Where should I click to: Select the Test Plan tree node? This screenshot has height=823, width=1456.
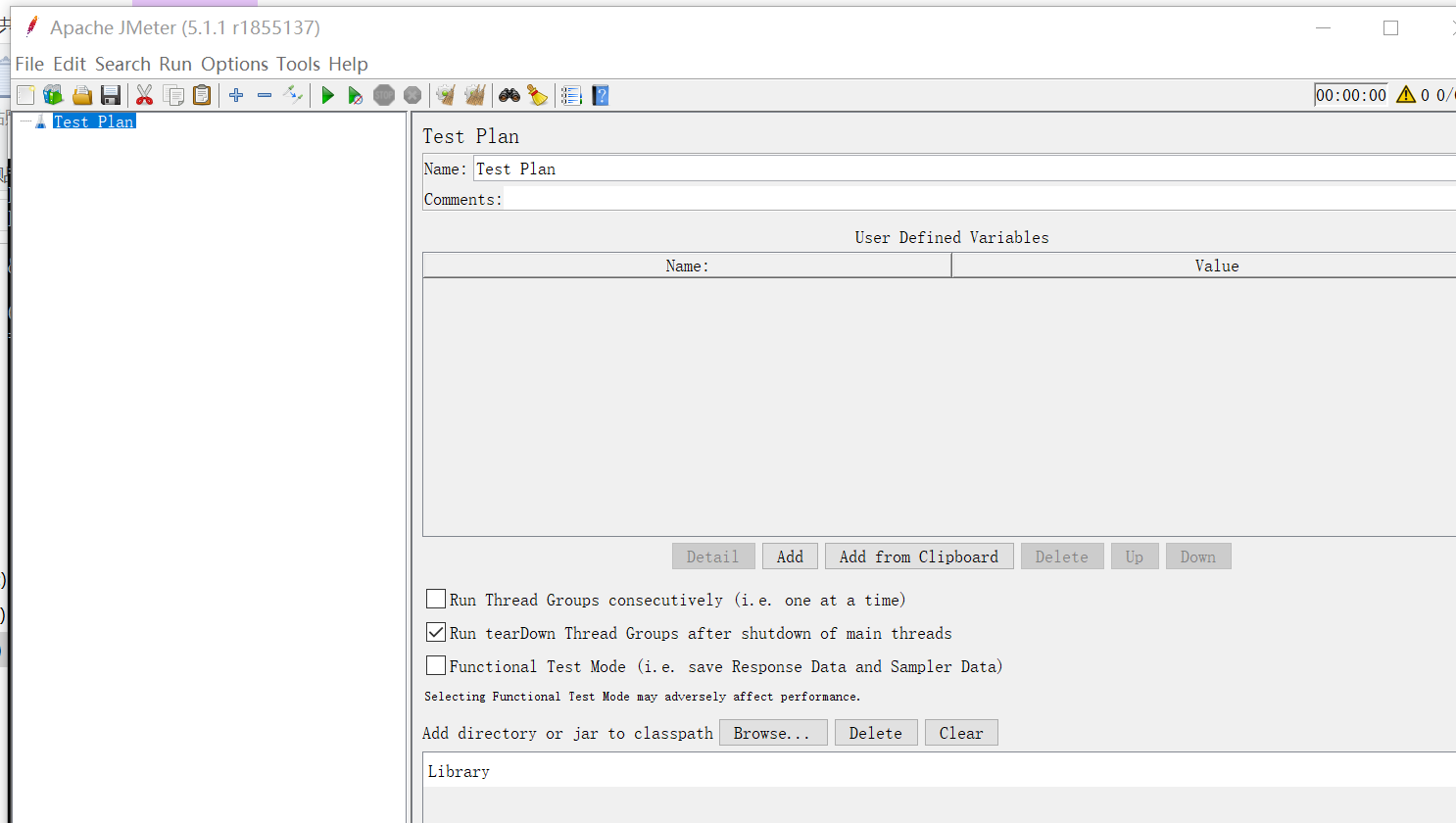coord(94,121)
